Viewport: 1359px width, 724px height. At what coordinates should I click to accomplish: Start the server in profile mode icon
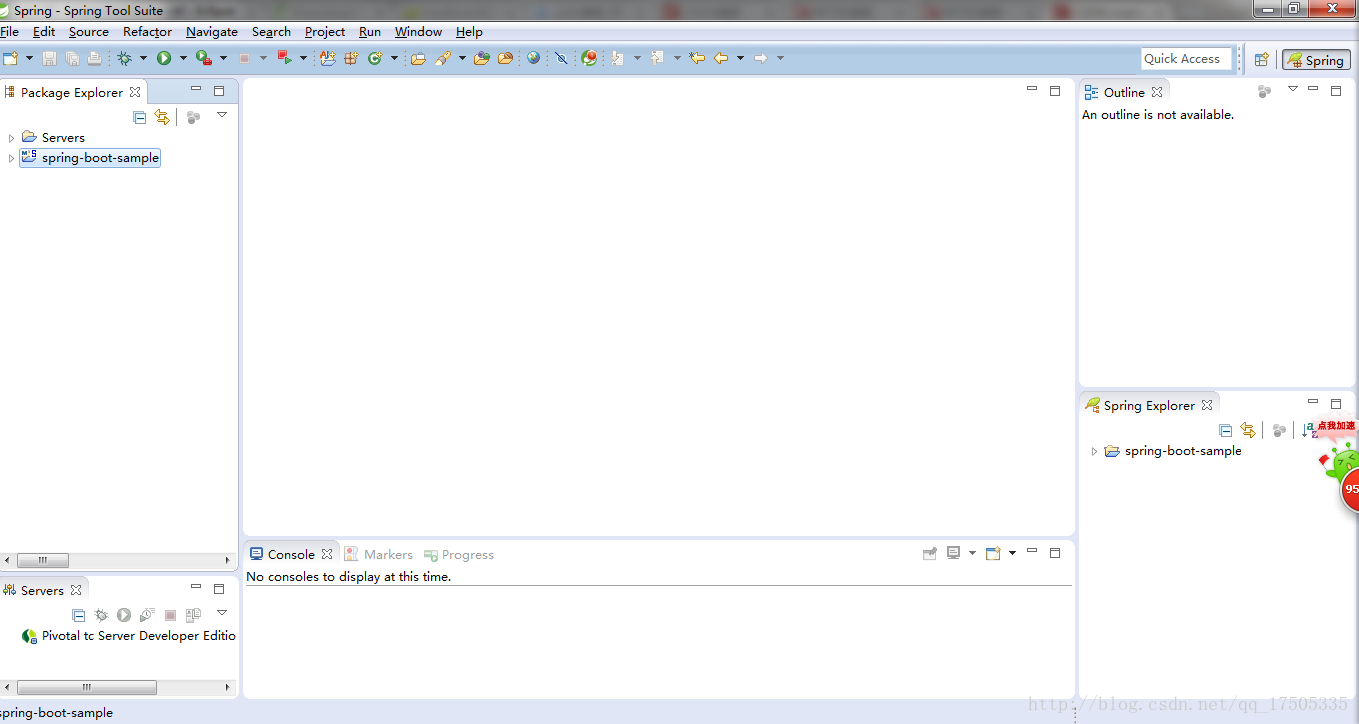(x=147, y=615)
